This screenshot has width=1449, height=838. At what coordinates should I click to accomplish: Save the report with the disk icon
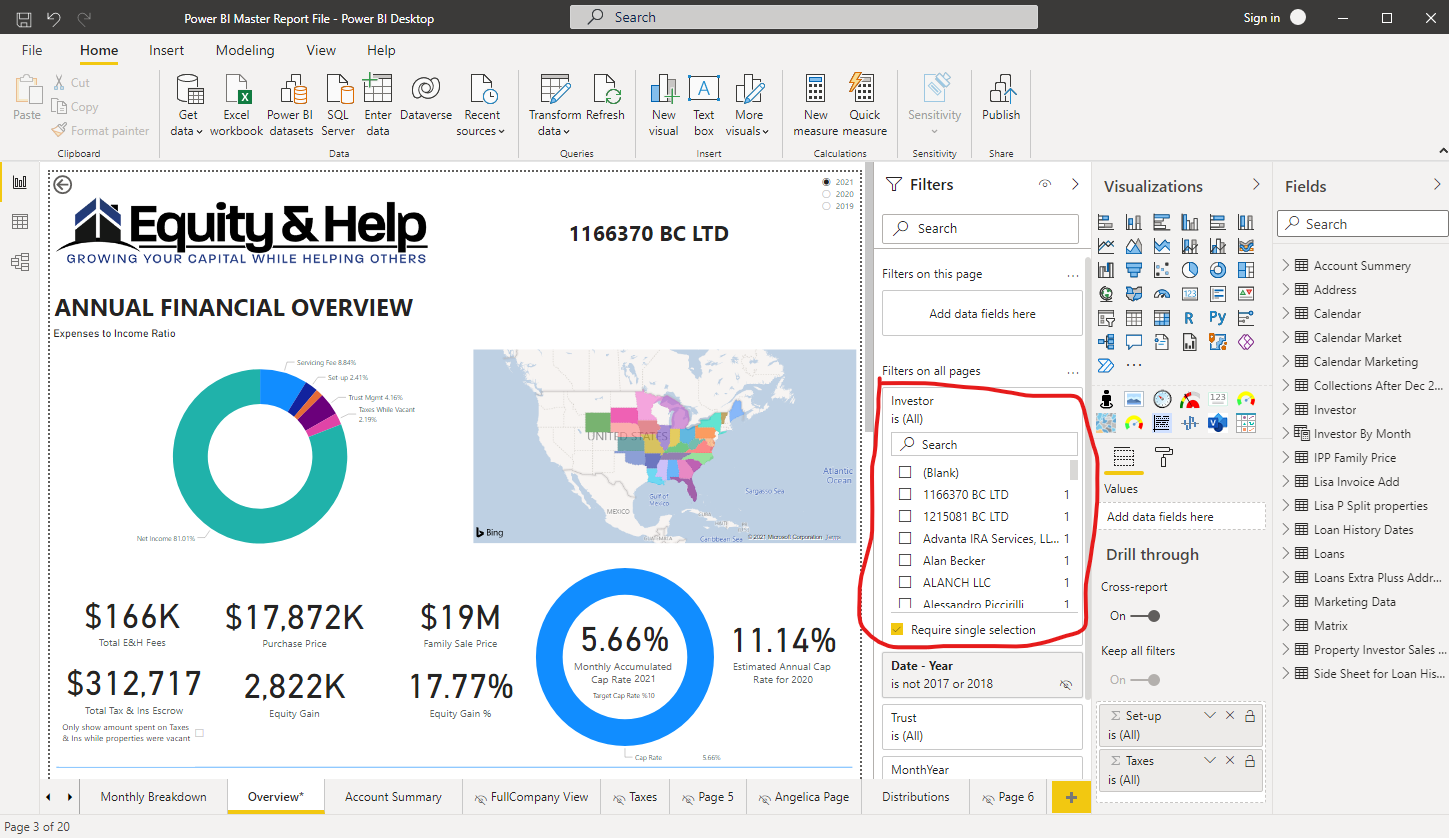pos(23,18)
